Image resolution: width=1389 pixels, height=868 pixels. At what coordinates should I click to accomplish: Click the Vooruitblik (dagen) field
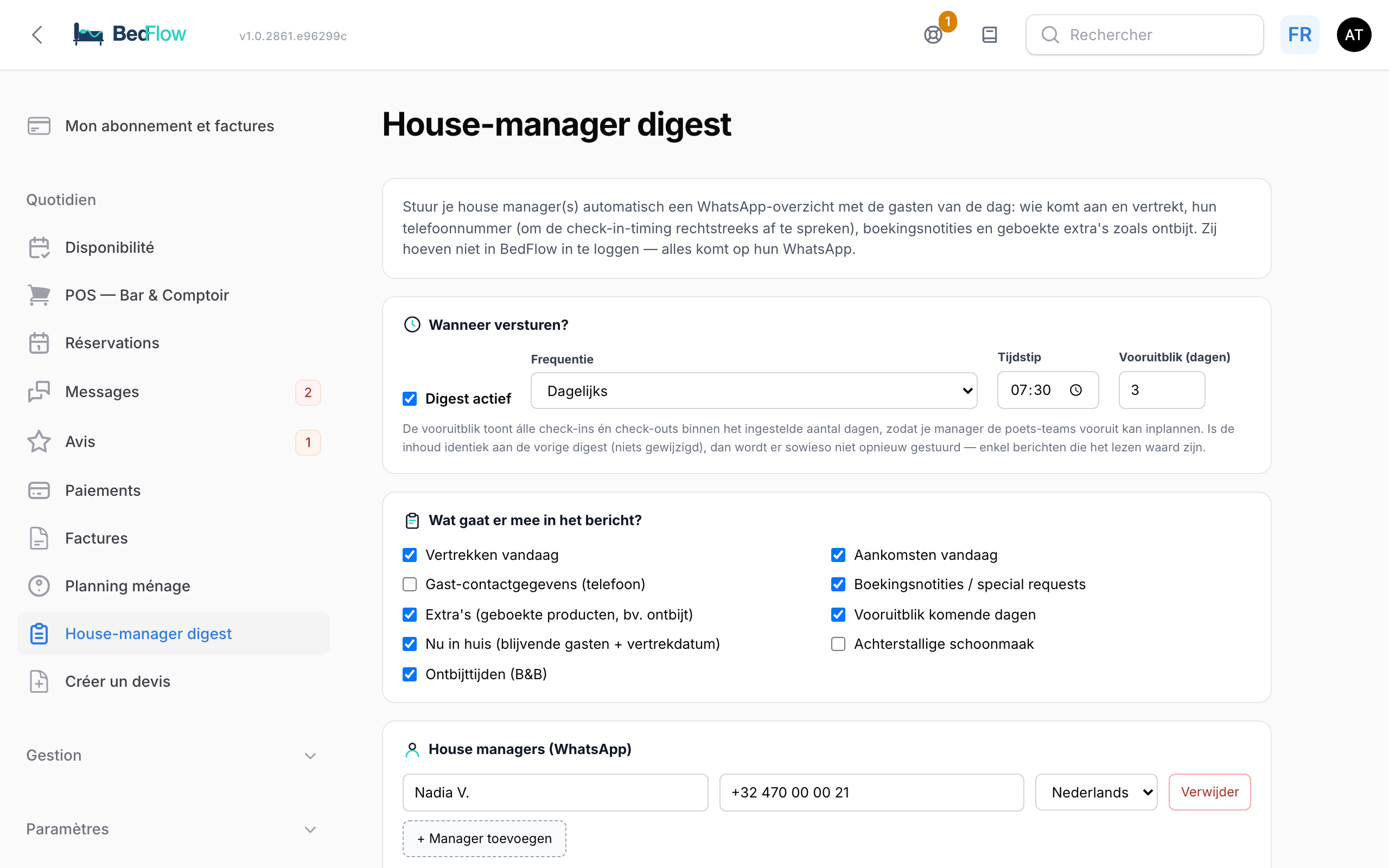coord(1162,391)
